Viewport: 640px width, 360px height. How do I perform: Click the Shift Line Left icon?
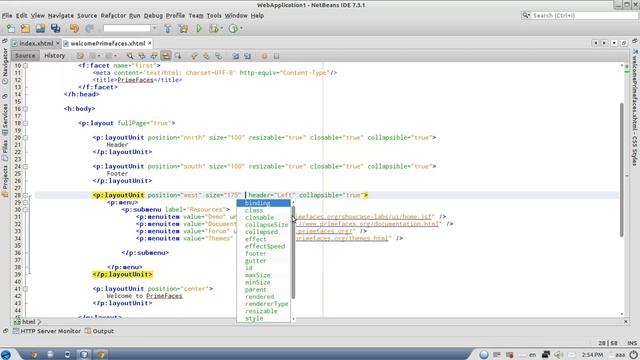coord(236,56)
